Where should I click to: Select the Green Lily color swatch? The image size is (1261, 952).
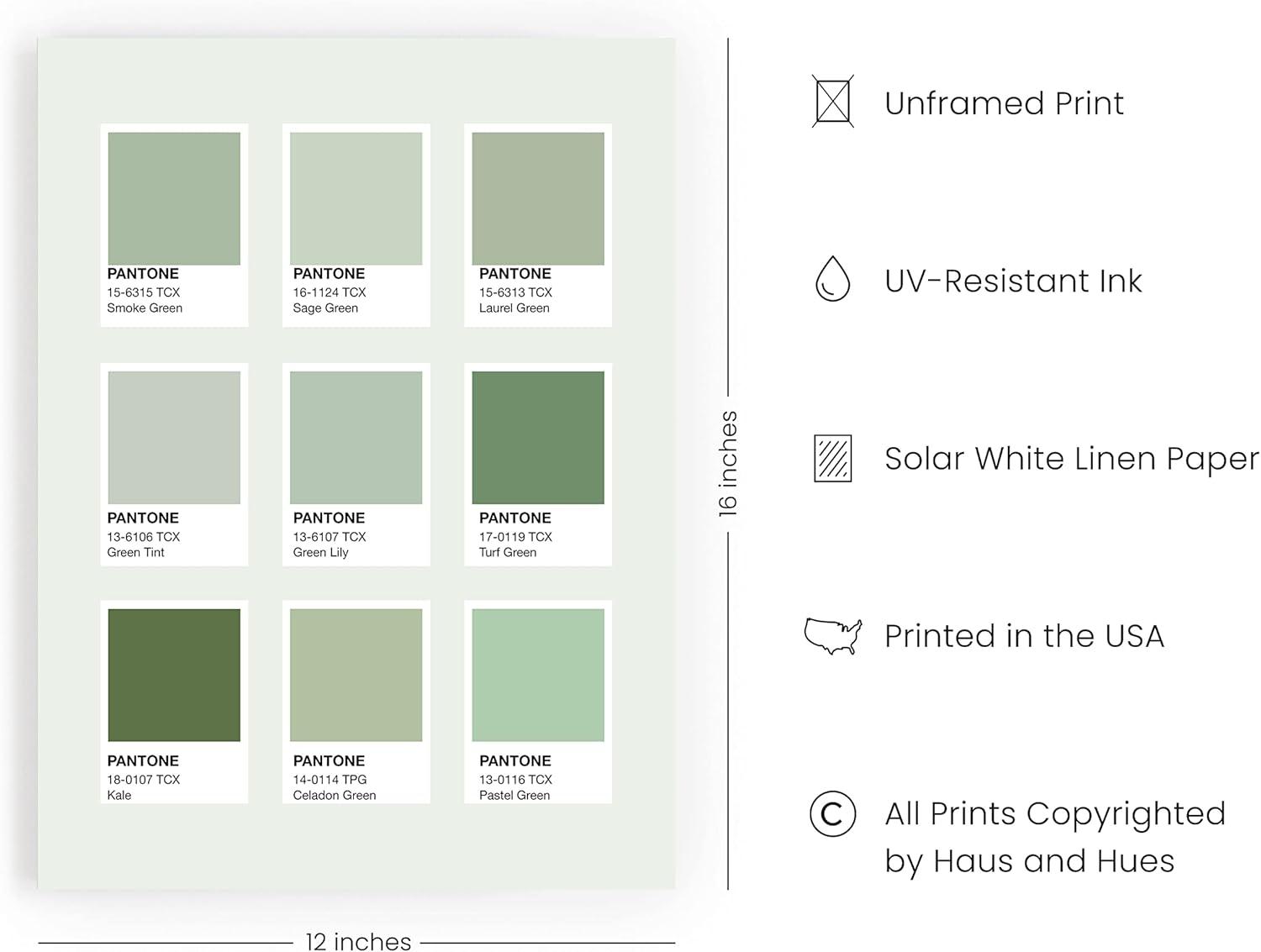click(356, 437)
